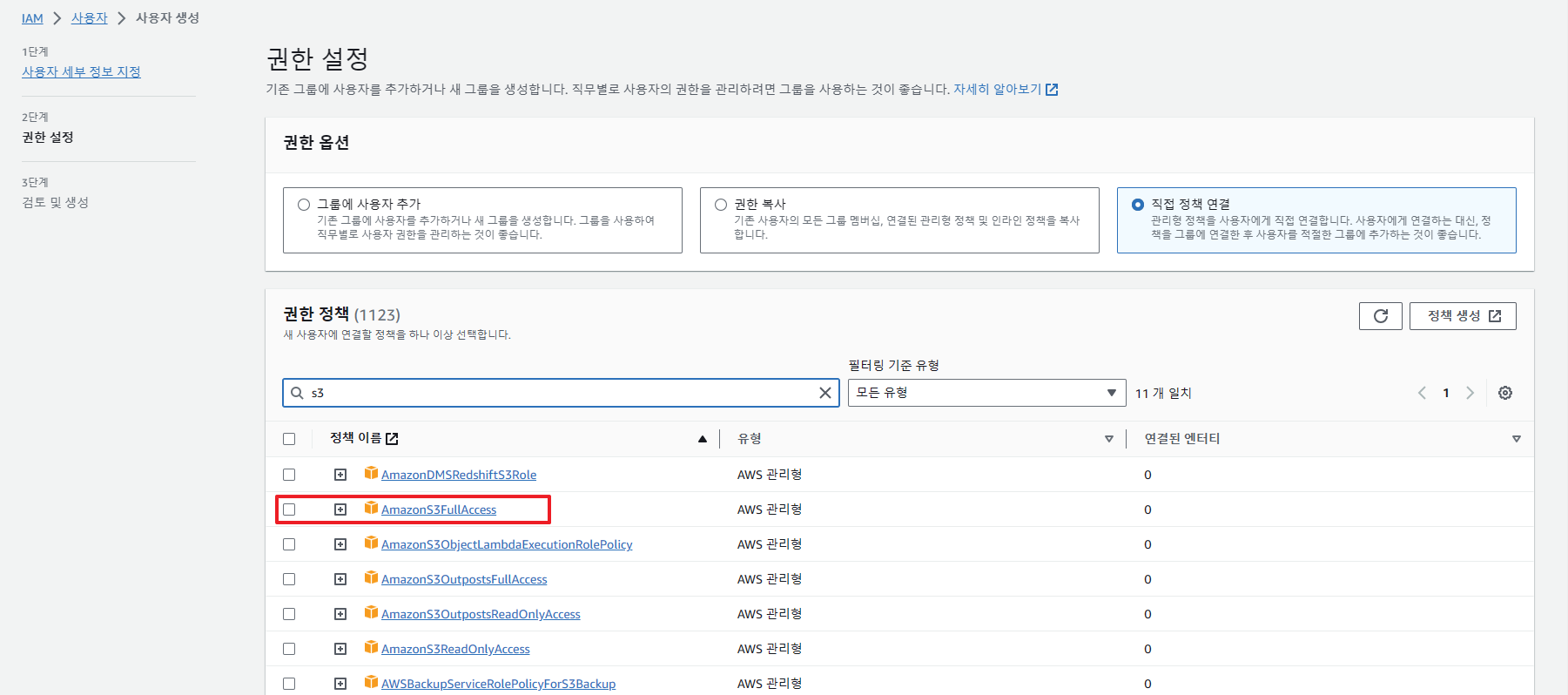This screenshot has width=1568, height=695.
Task: Open the AmazonS3OutpostsFullAccess policy link
Action: pos(464,579)
